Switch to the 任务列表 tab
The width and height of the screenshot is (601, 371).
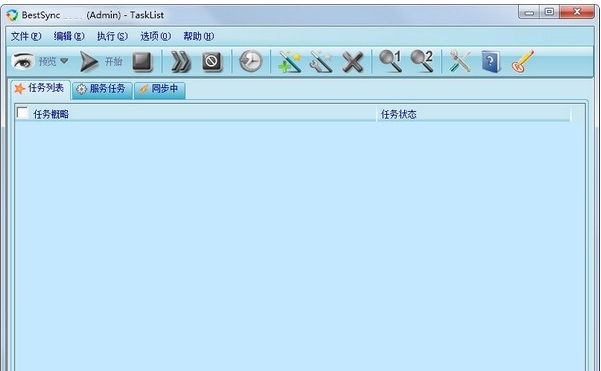coord(40,89)
